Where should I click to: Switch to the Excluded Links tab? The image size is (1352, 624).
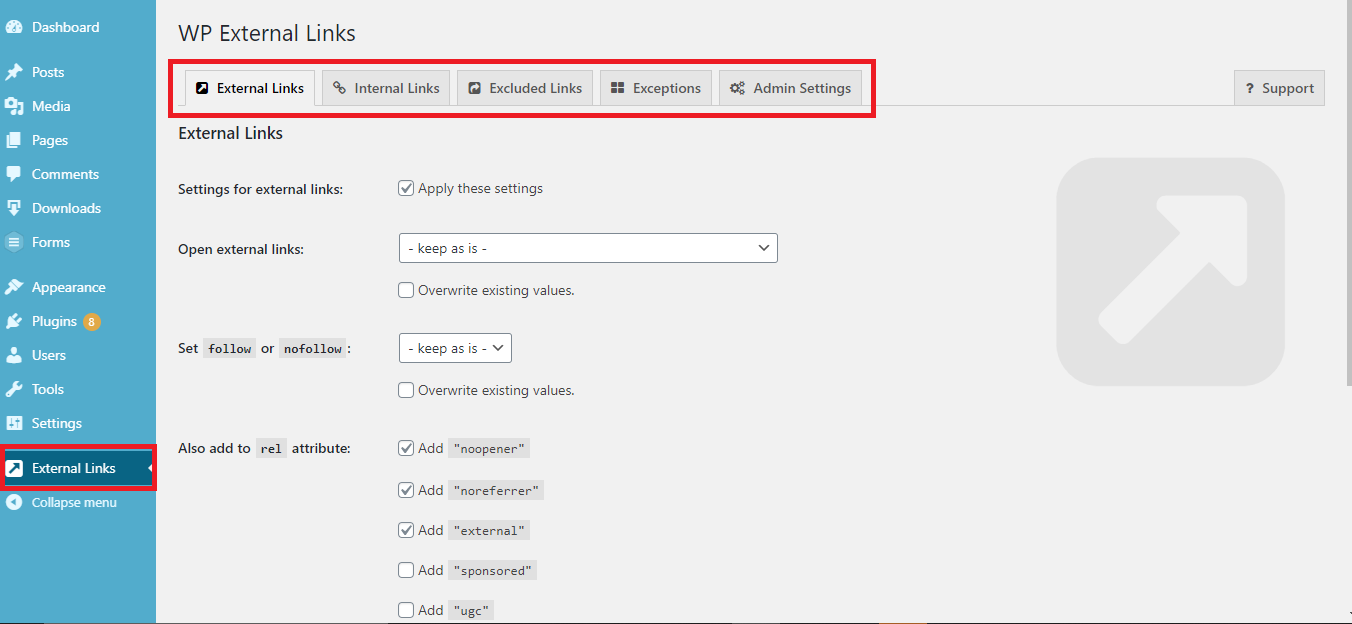point(526,88)
